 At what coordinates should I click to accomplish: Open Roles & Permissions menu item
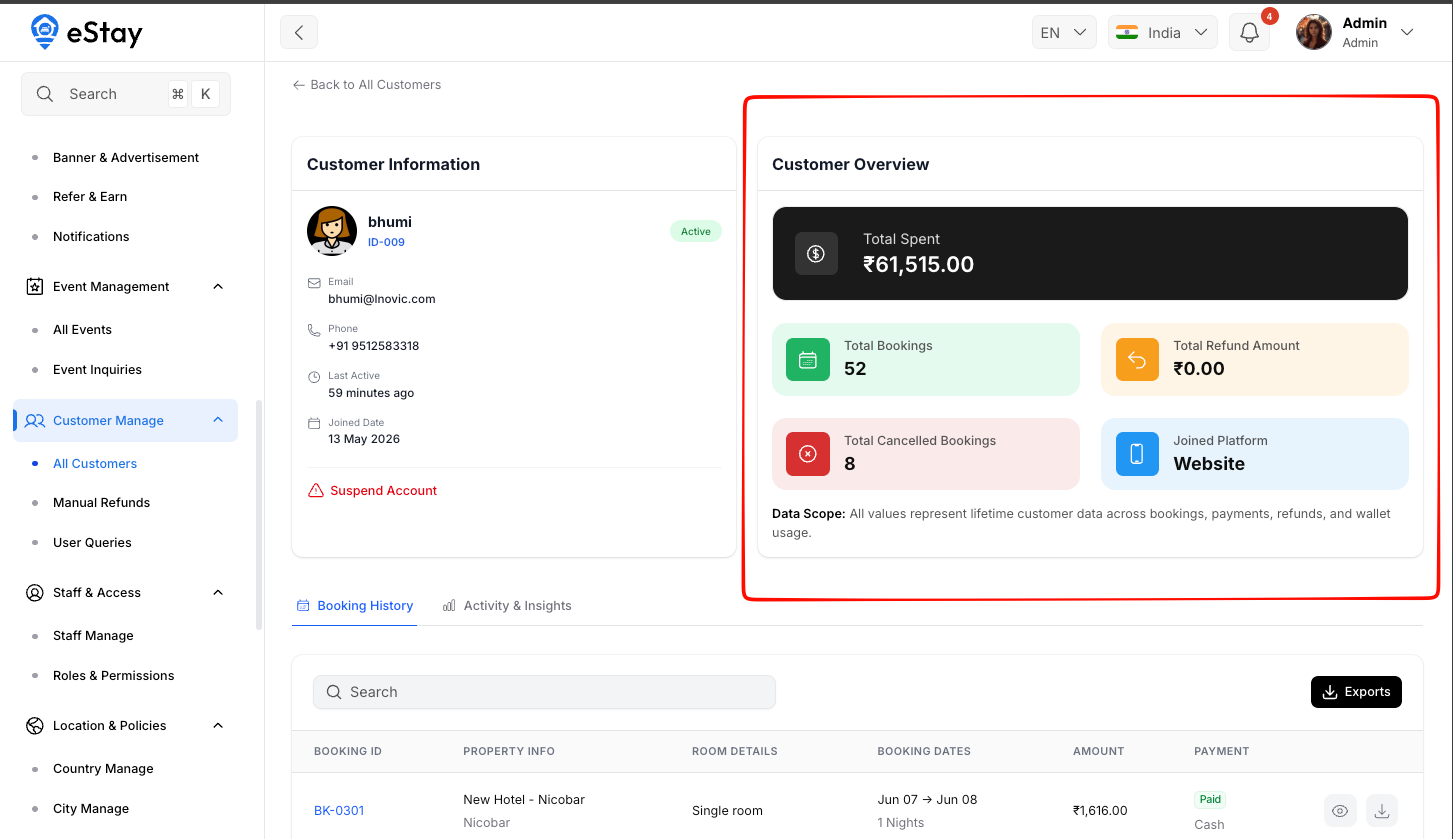pos(113,676)
